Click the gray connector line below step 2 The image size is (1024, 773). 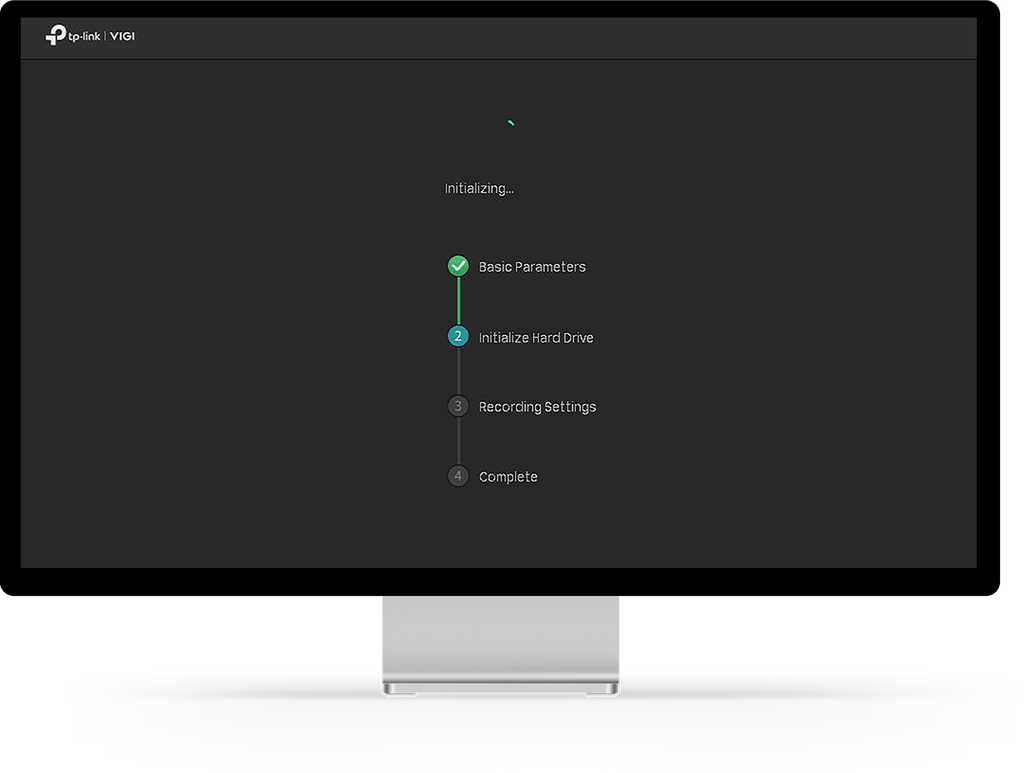458,371
